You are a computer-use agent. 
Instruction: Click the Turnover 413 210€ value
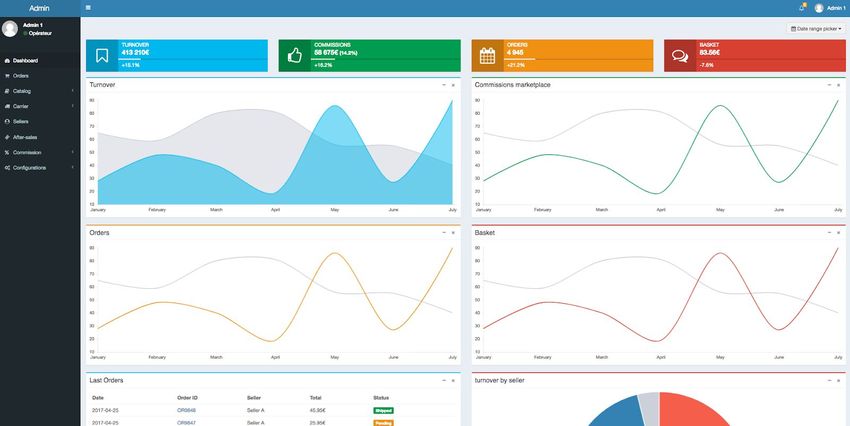point(136,53)
